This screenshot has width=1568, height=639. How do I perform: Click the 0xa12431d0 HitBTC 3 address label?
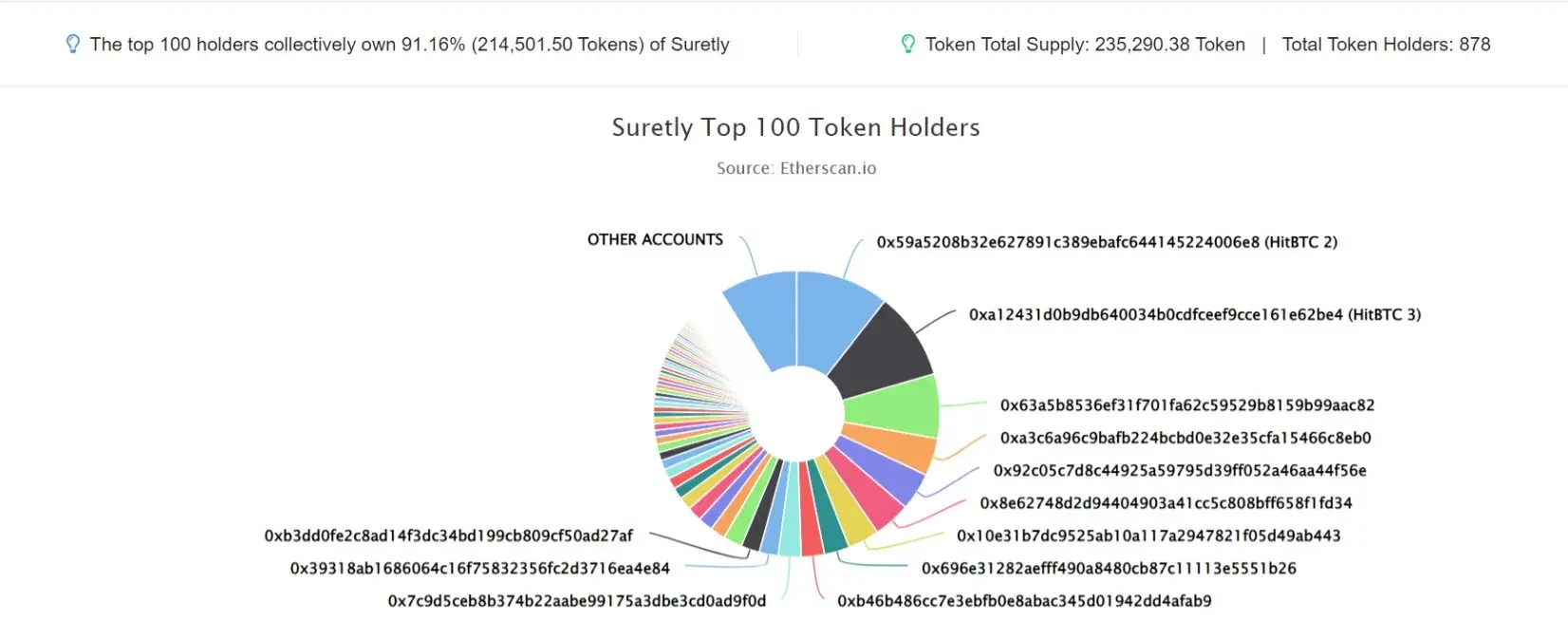(1195, 314)
